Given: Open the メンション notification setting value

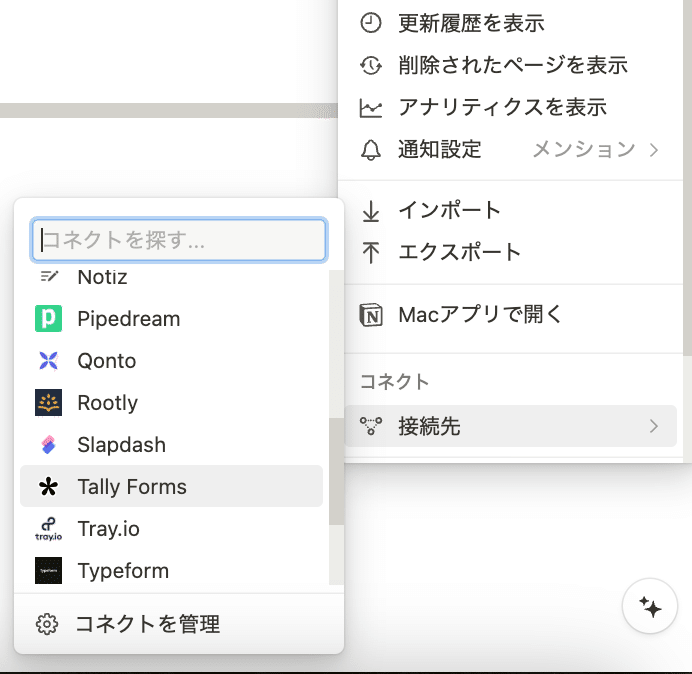Looking at the screenshot, I should (x=584, y=149).
